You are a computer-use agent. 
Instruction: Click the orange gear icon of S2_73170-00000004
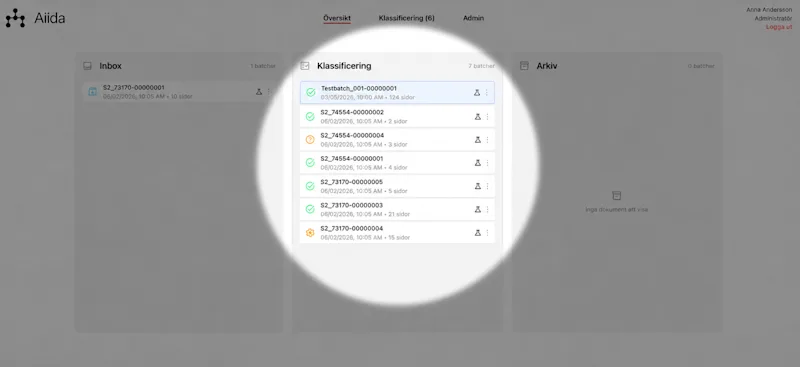(x=310, y=233)
